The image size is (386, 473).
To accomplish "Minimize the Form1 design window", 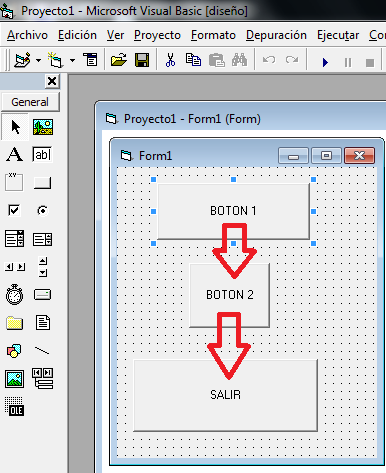I will (x=293, y=156).
